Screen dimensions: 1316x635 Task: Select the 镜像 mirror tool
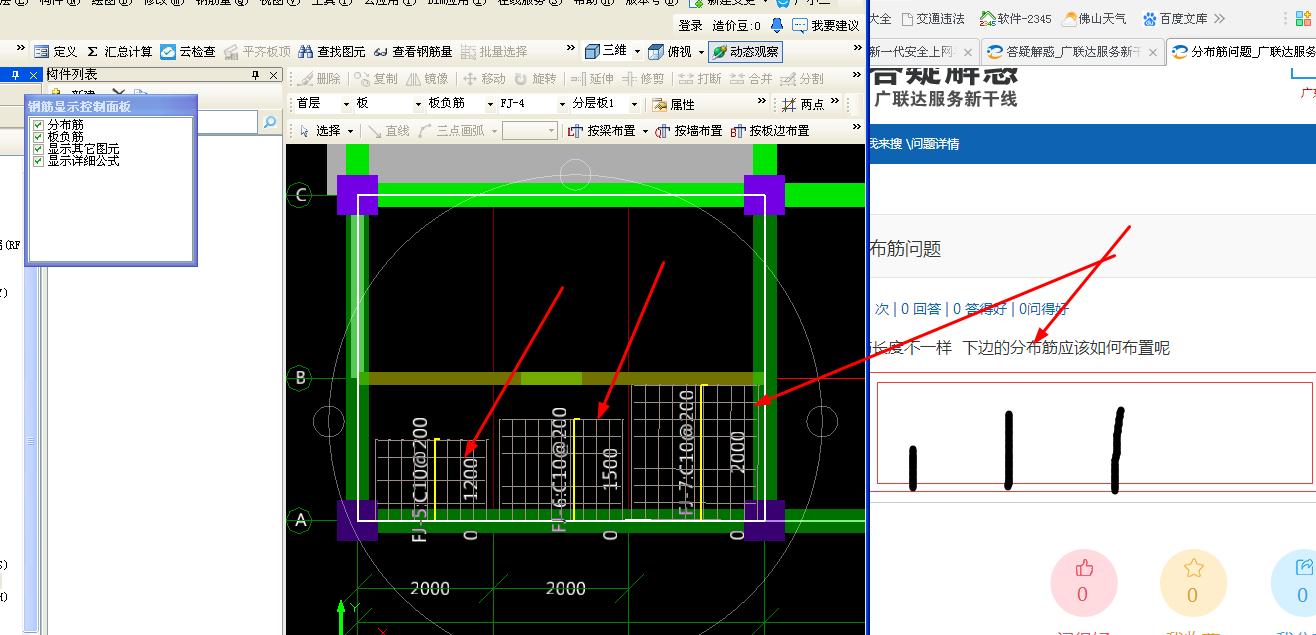(426, 78)
